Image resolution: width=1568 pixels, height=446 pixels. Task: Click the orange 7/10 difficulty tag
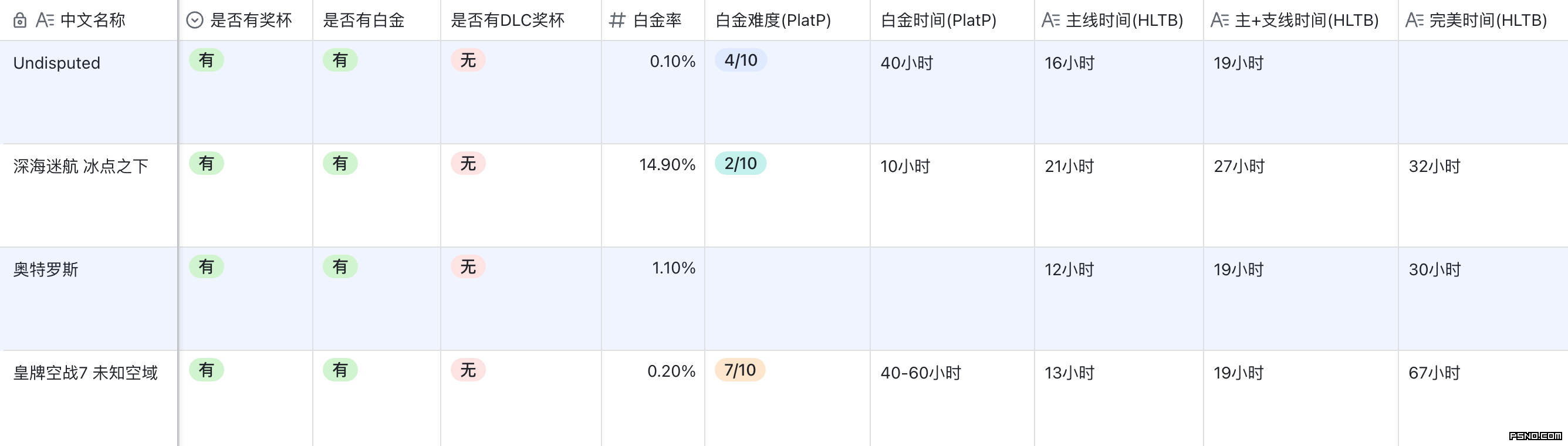click(739, 370)
